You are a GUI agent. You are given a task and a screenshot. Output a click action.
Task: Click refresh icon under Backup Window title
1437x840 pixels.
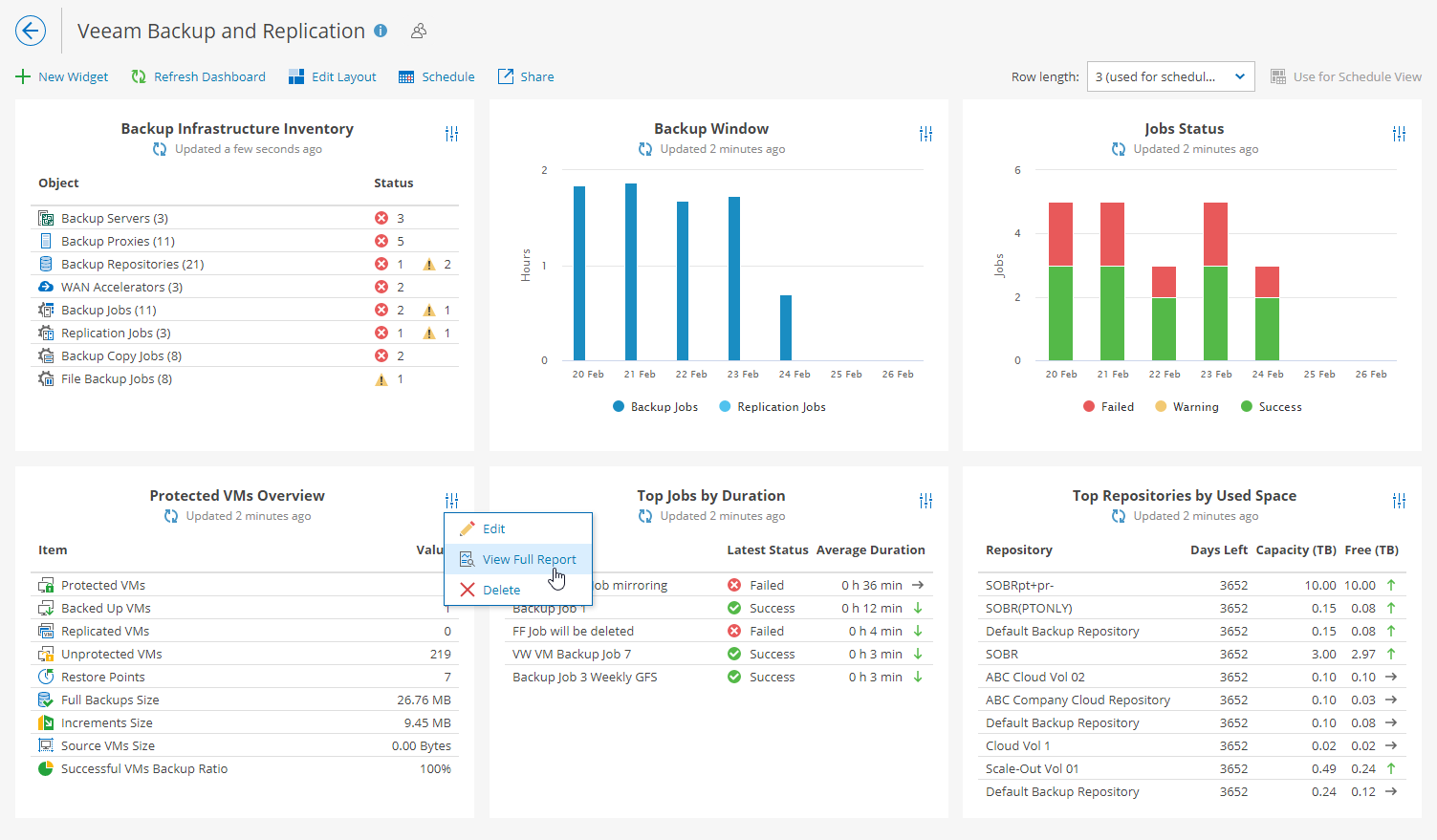pos(645,149)
